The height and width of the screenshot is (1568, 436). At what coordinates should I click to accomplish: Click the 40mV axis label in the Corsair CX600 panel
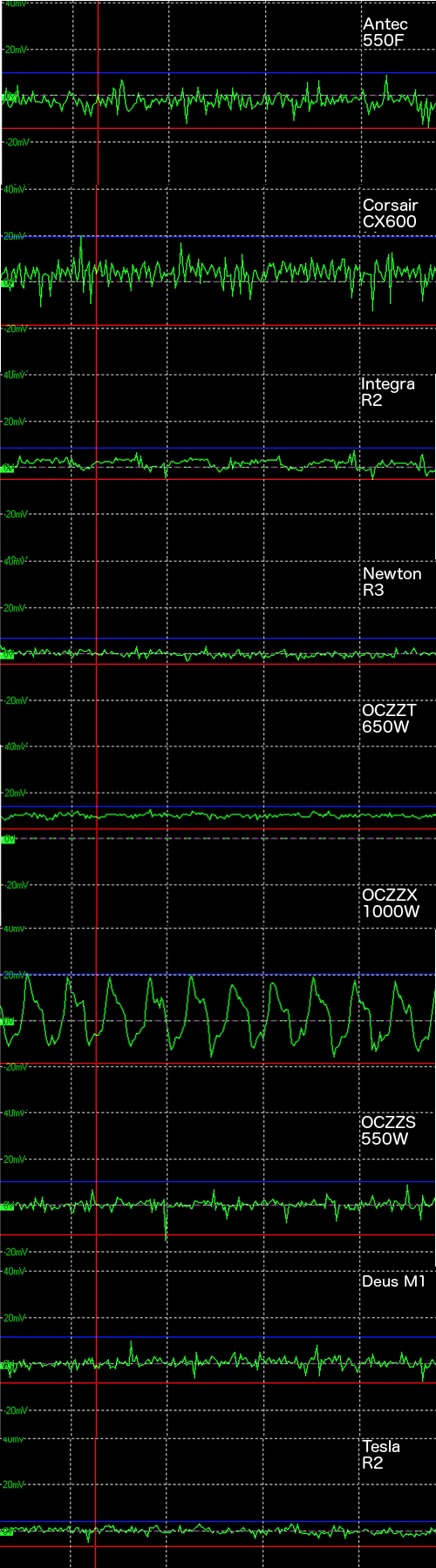(15, 188)
